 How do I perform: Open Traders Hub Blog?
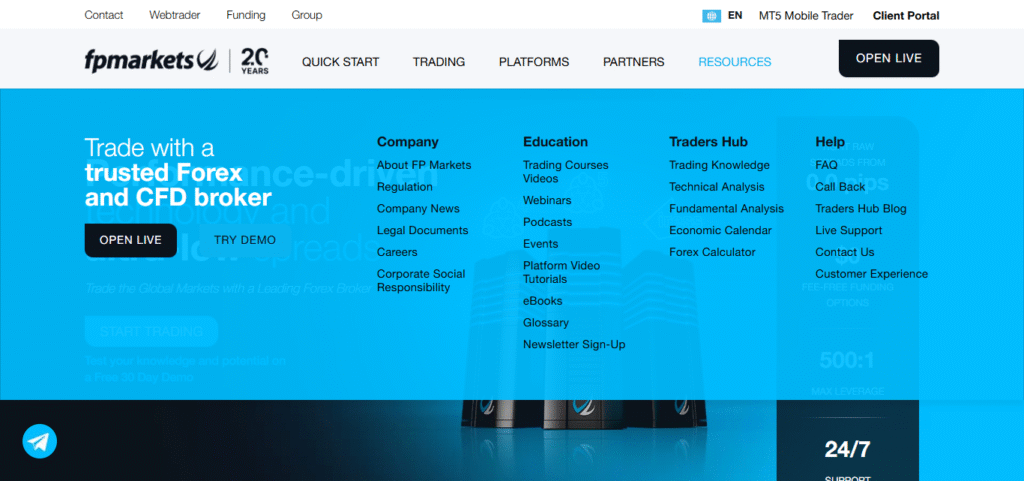861,209
